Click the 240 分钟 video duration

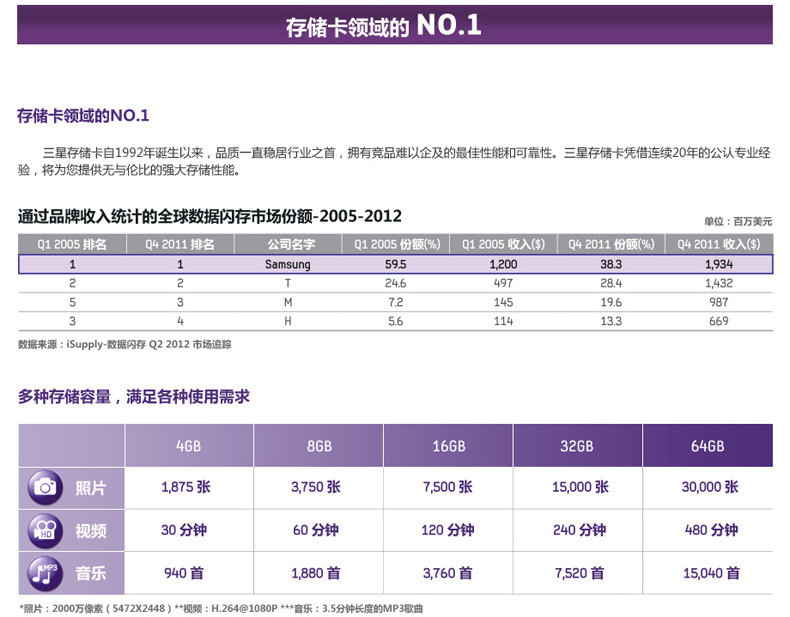pyautogui.click(x=579, y=530)
